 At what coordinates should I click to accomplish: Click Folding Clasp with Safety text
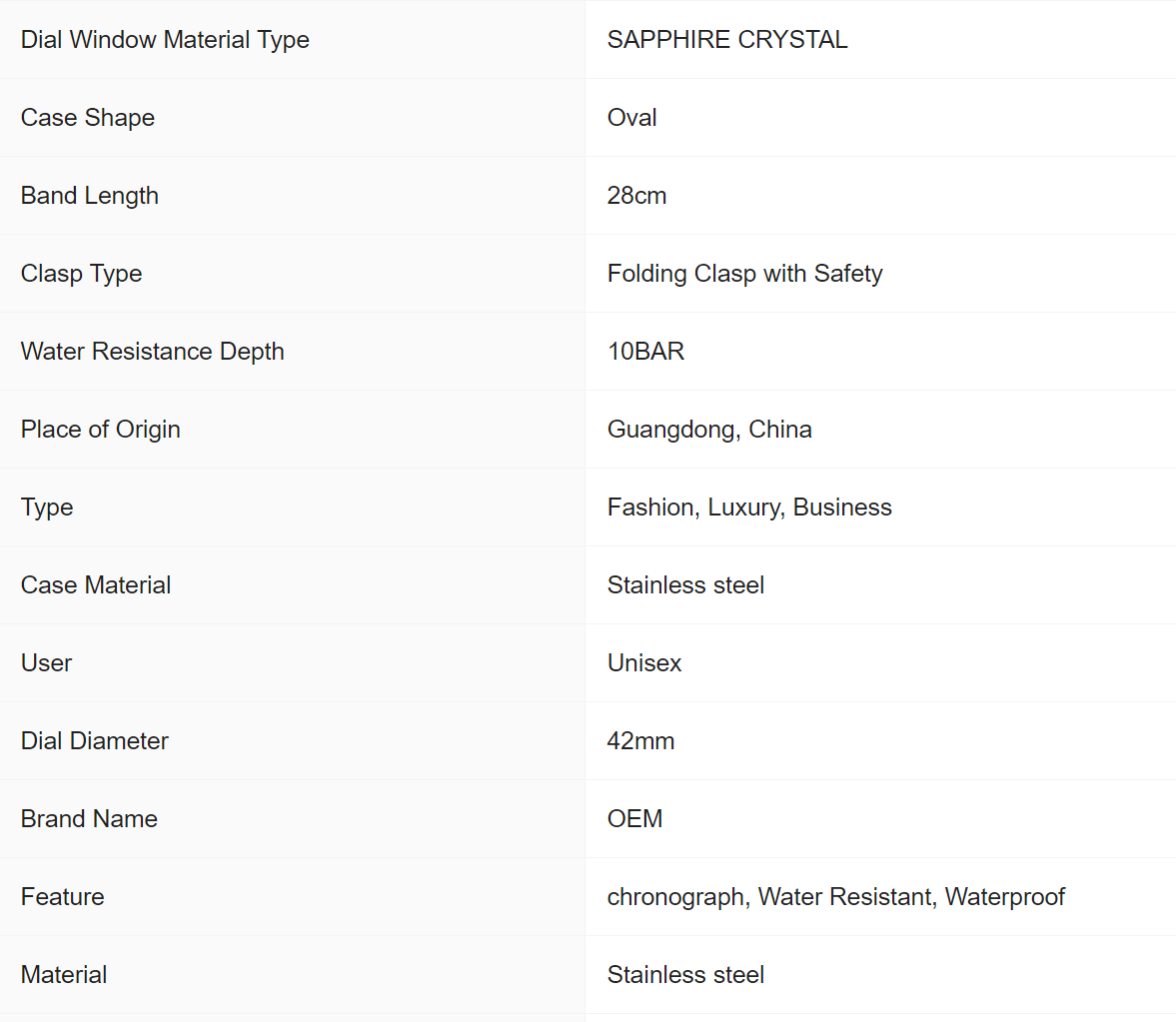click(x=744, y=274)
